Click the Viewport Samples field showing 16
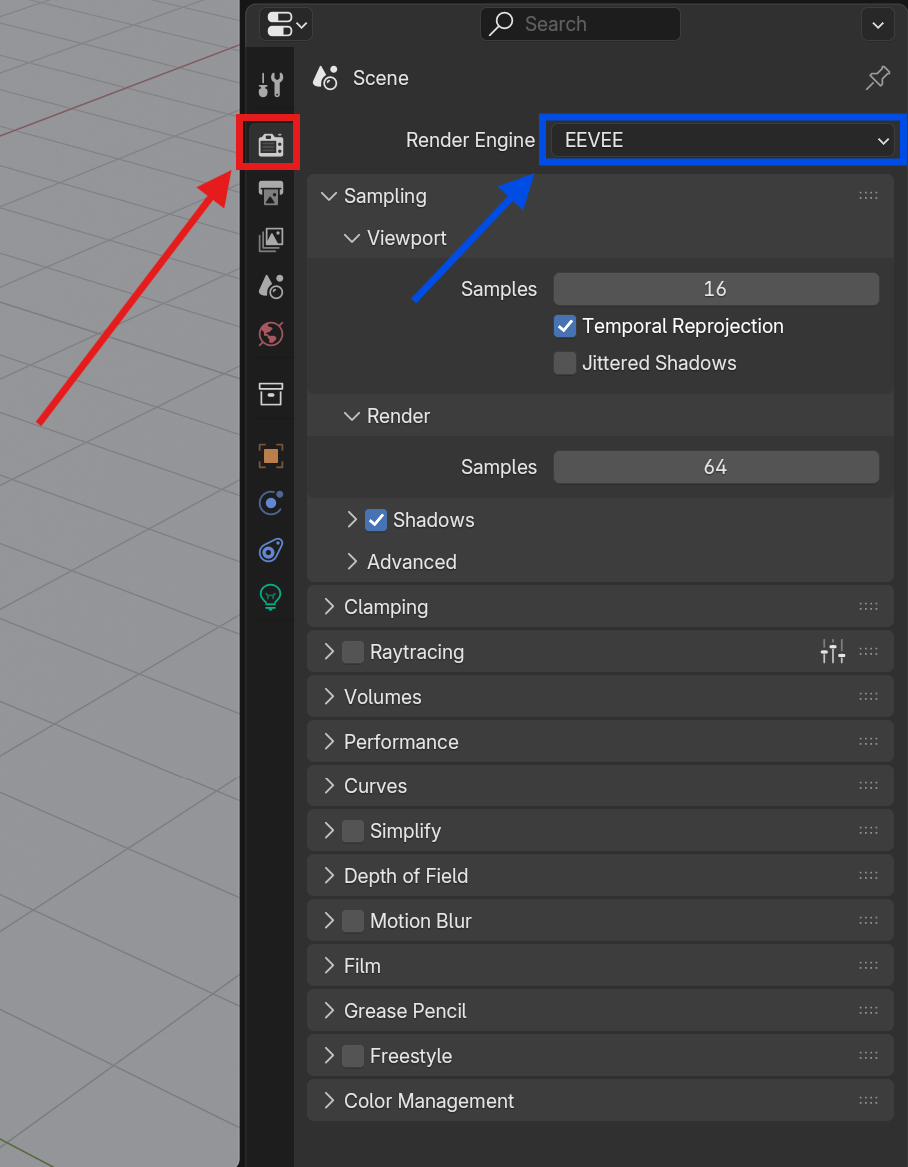 click(x=716, y=289)
